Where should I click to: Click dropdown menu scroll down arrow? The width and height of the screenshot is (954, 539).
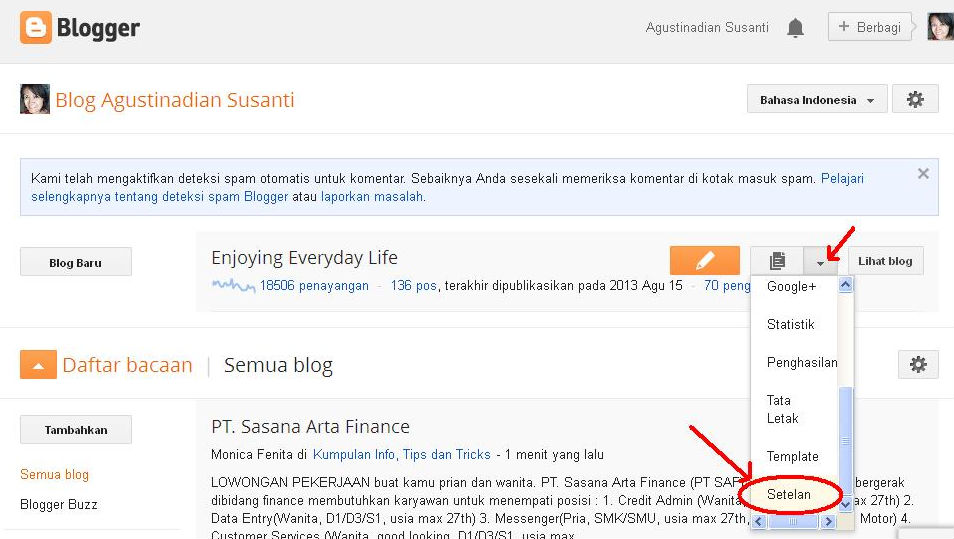coord(846,504)
